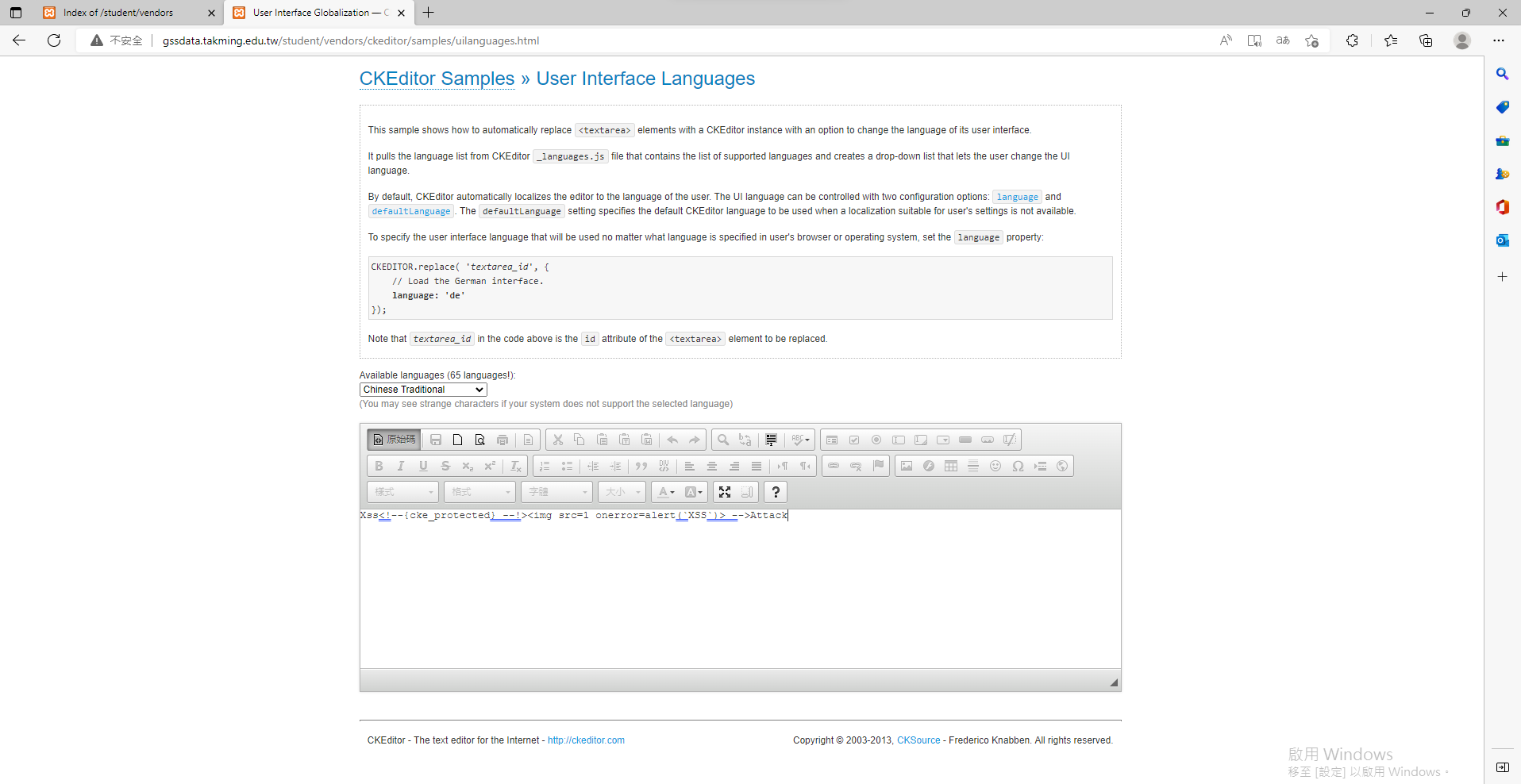Insert a Form using the form icon
The height and width of the screenshot is (784, 1521).
click(832, 440)
